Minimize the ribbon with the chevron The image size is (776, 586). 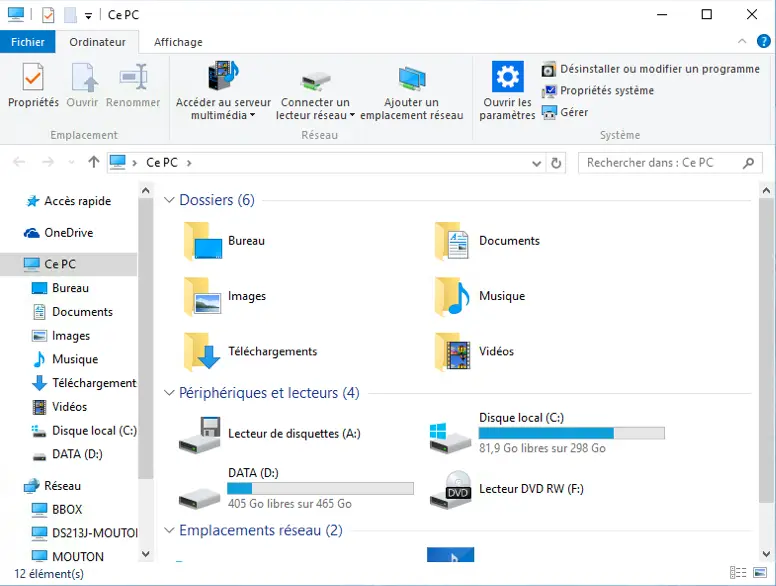742,41
